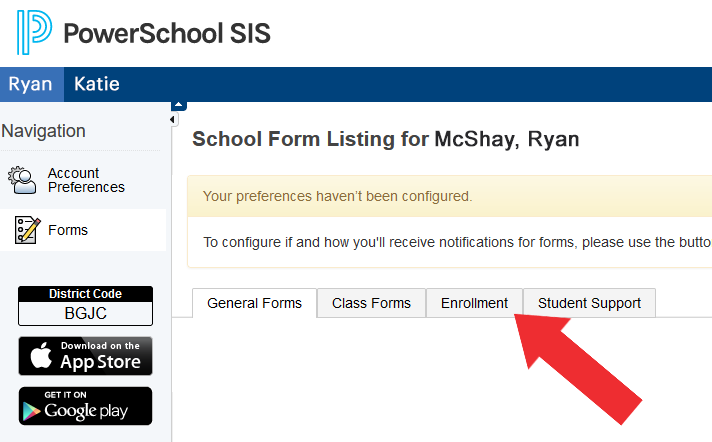Click the Google Play triangle logo
712x442 pixels.
(x=33, y=406)
